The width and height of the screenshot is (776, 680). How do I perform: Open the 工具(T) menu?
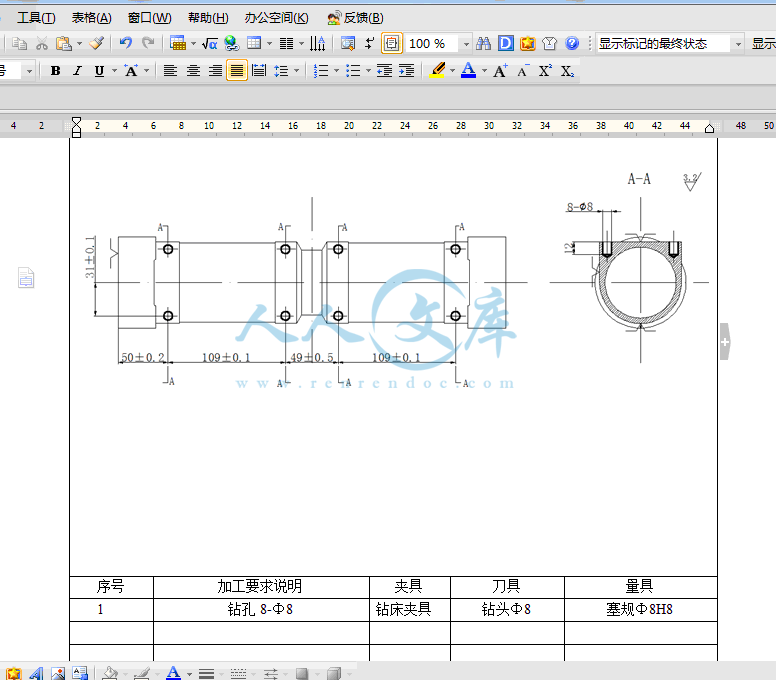click(37, 18)
